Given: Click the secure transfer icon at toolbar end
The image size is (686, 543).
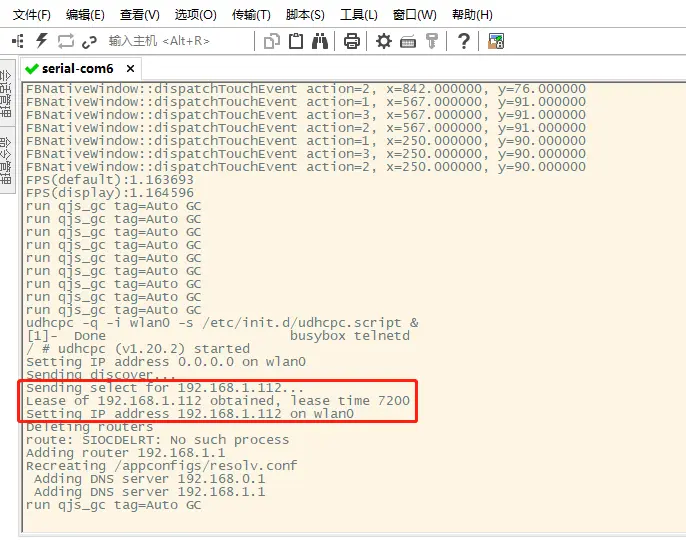Looking at the screenshot, I should tap(496, 41).
